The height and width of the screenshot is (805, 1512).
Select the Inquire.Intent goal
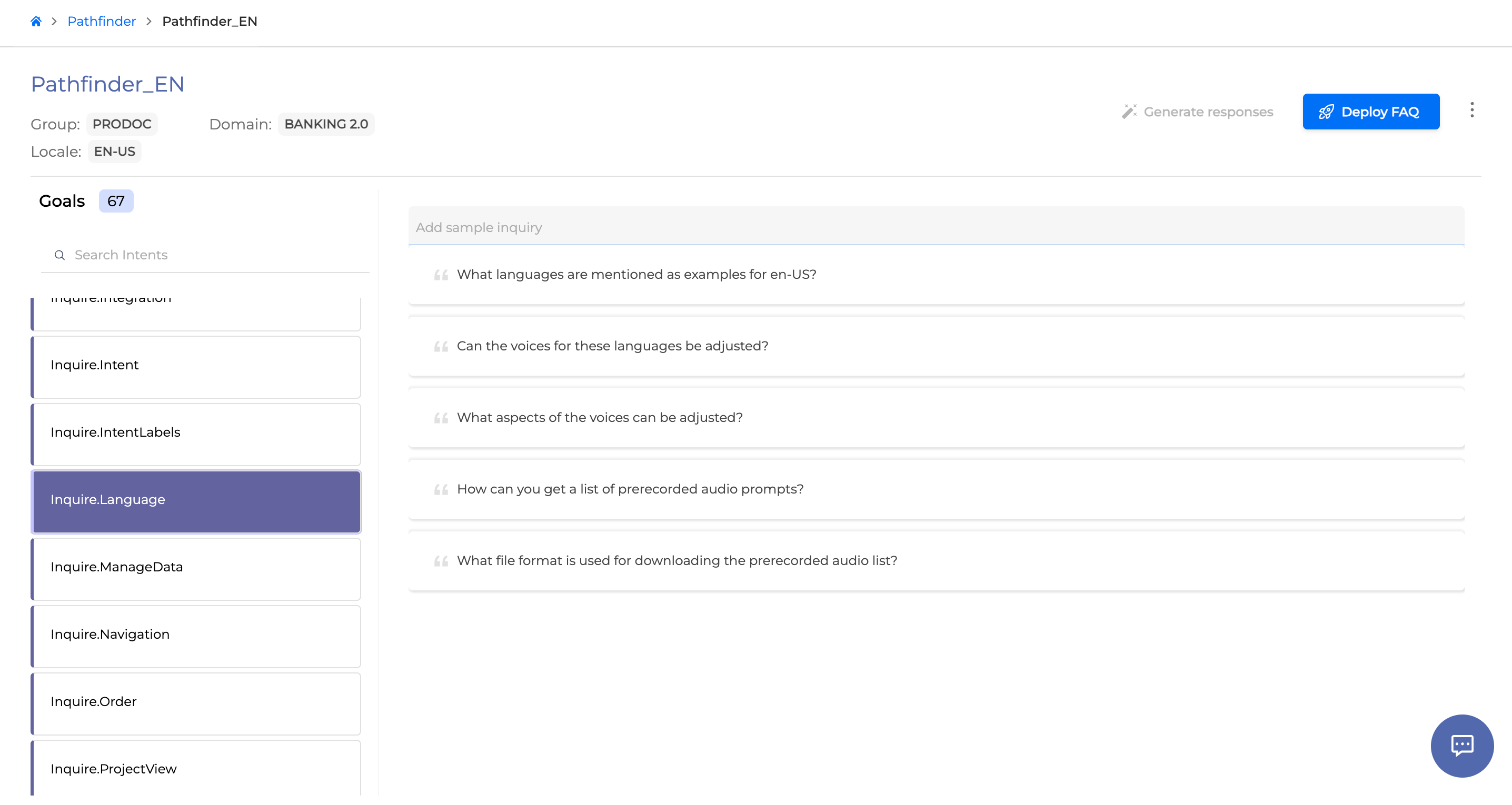196,365
